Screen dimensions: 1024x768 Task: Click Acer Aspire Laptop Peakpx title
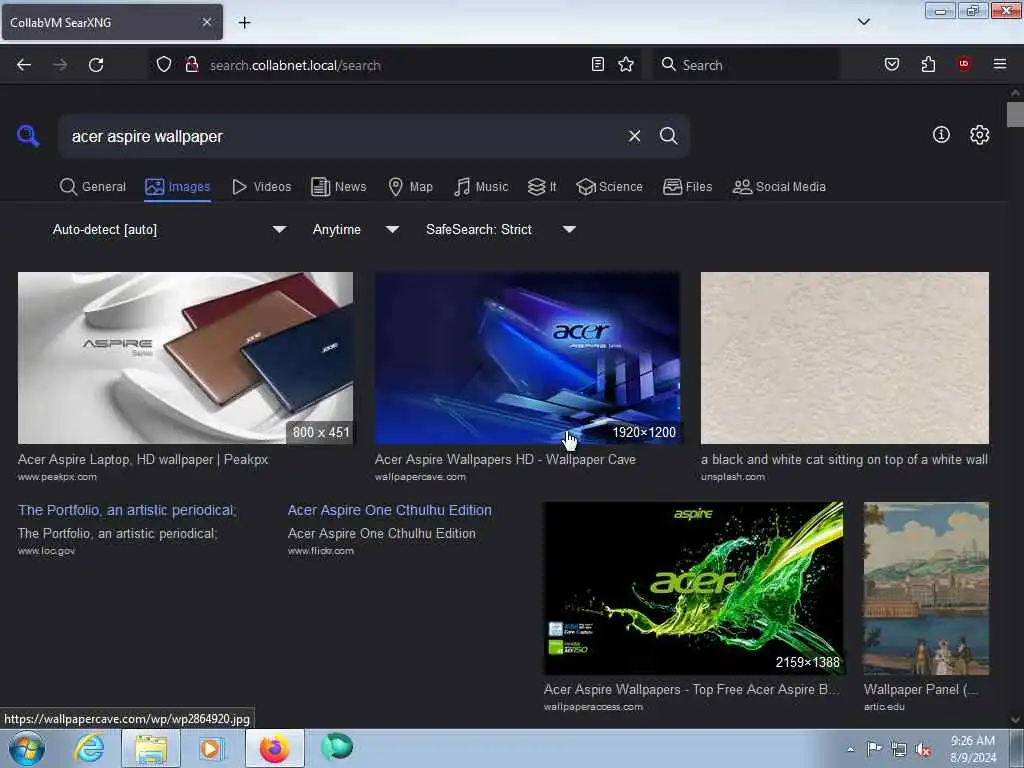(x=143, y=459)
